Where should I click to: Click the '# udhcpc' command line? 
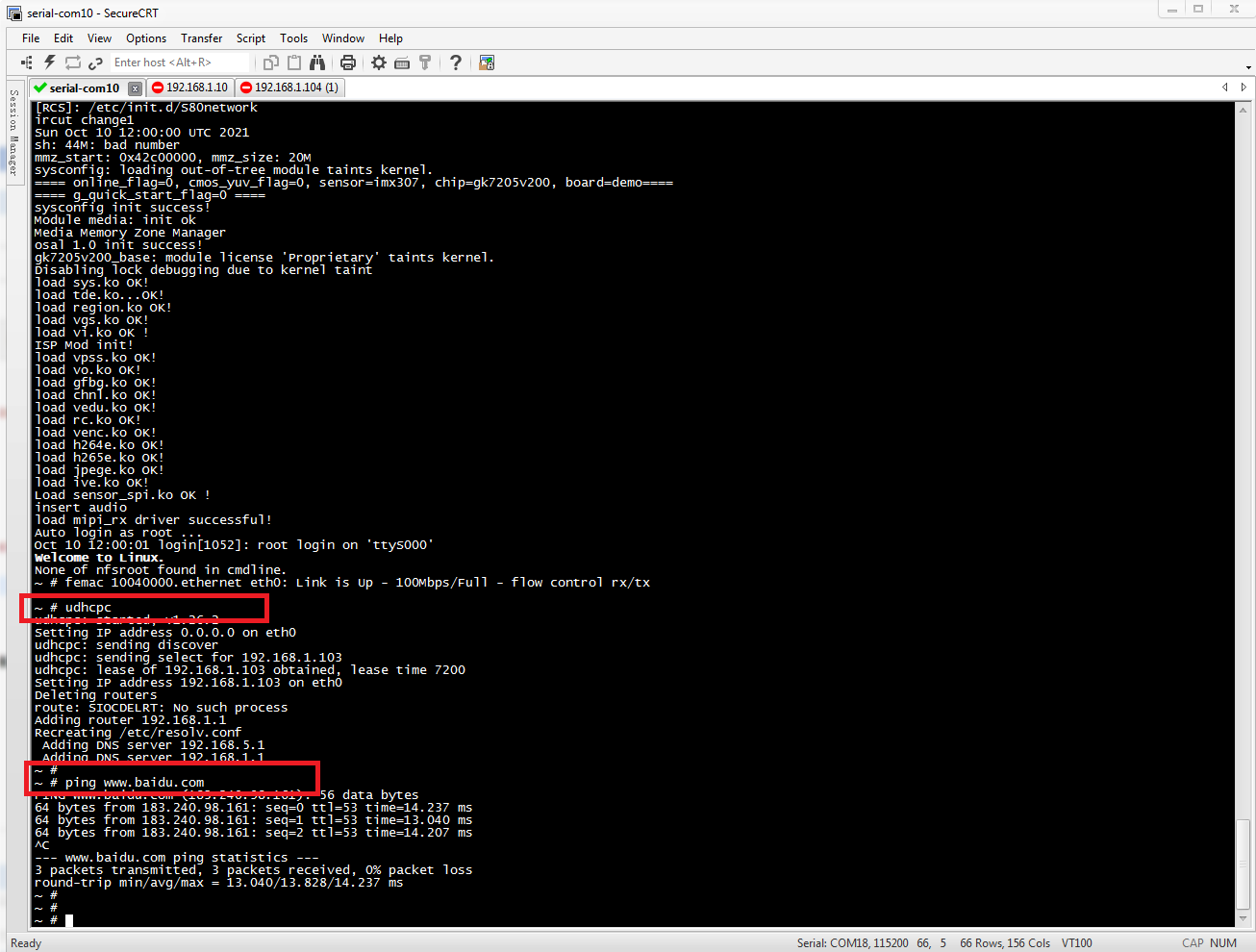[73, 608]
